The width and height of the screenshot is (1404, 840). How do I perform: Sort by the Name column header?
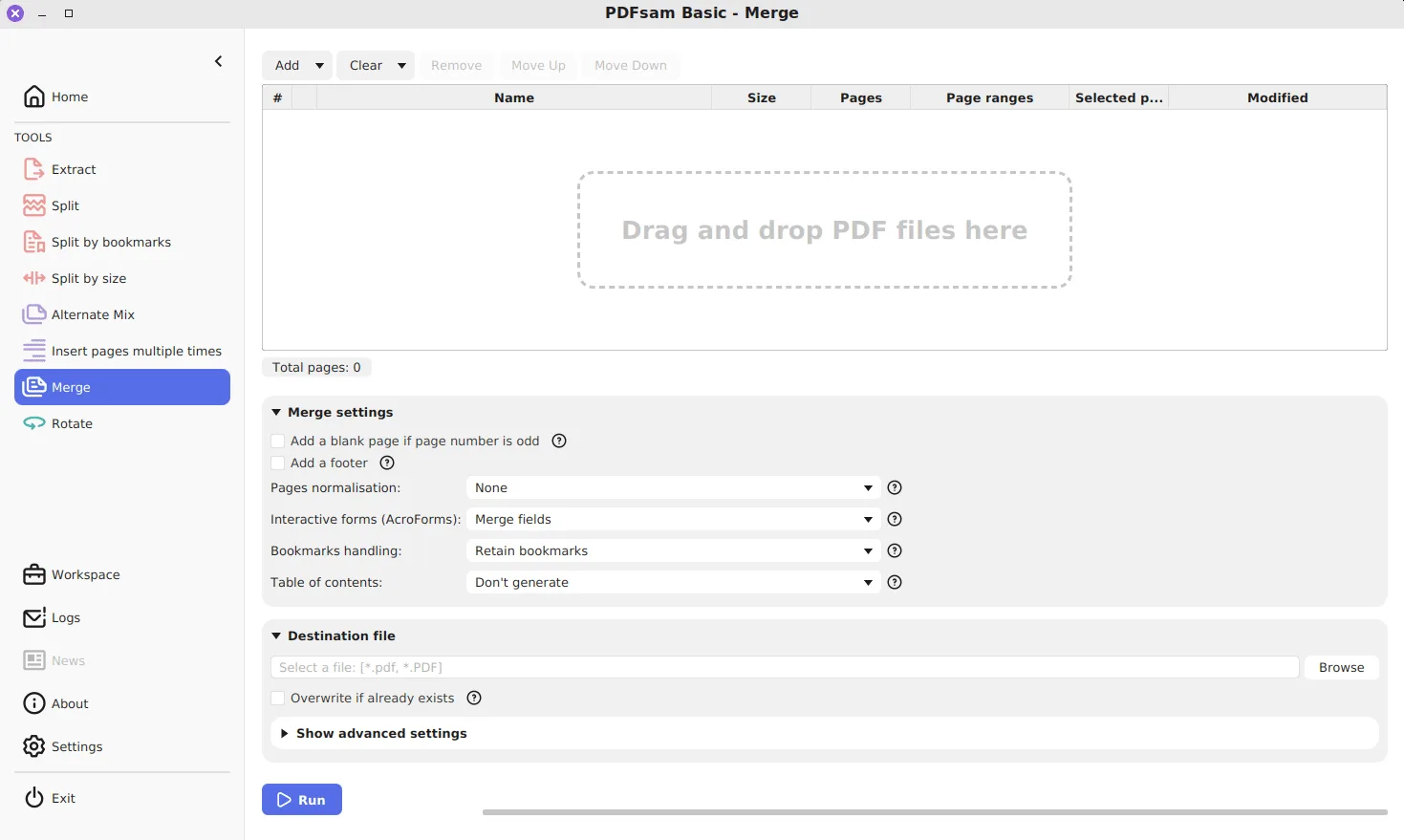(514, 97)
